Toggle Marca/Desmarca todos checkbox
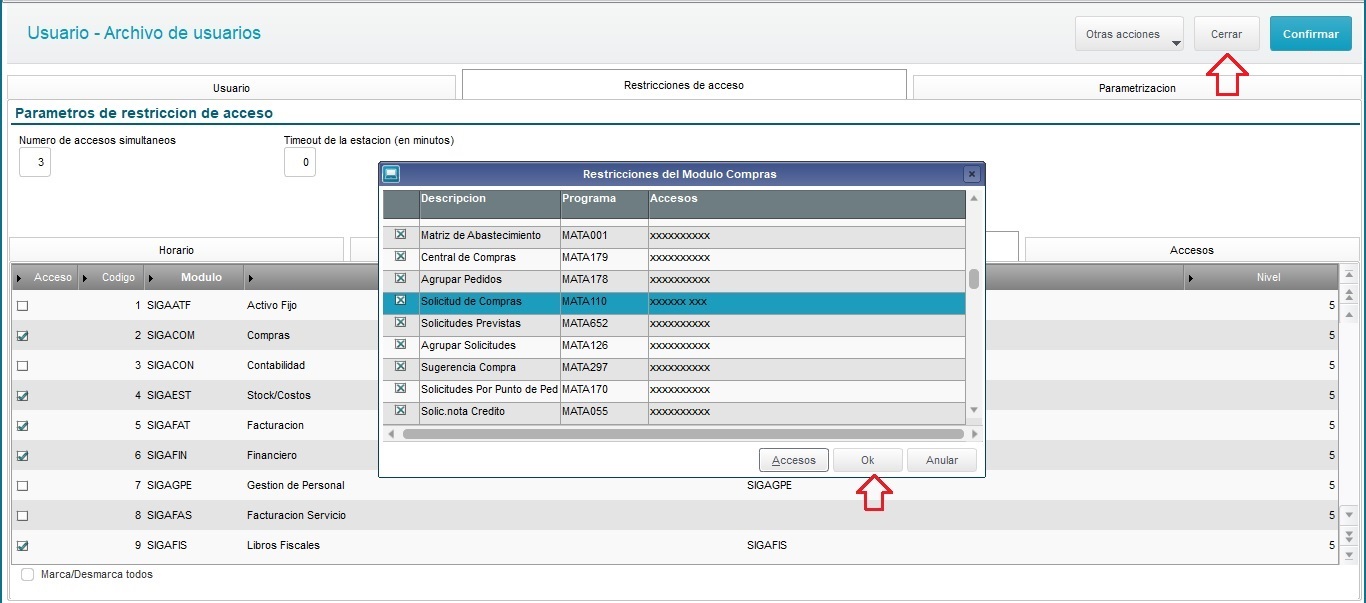 27,574
